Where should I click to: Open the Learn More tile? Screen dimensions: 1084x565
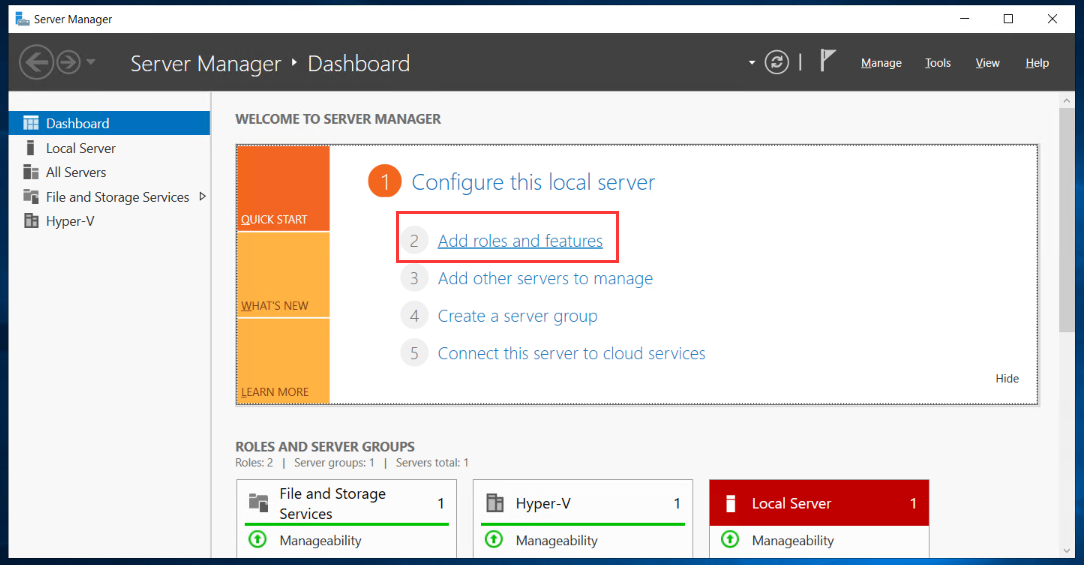(283, 361)
